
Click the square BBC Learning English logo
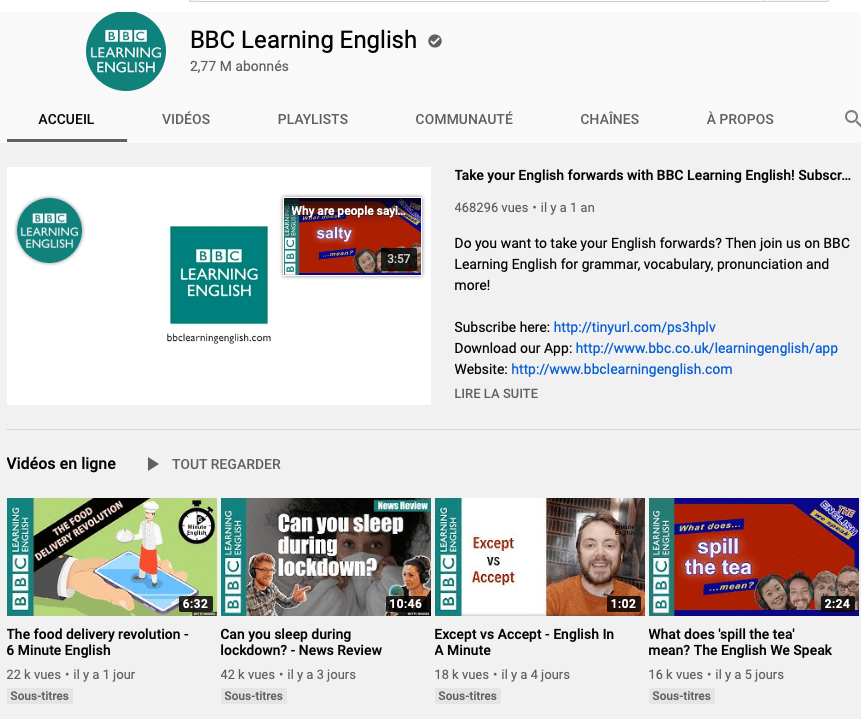[218, 275]
